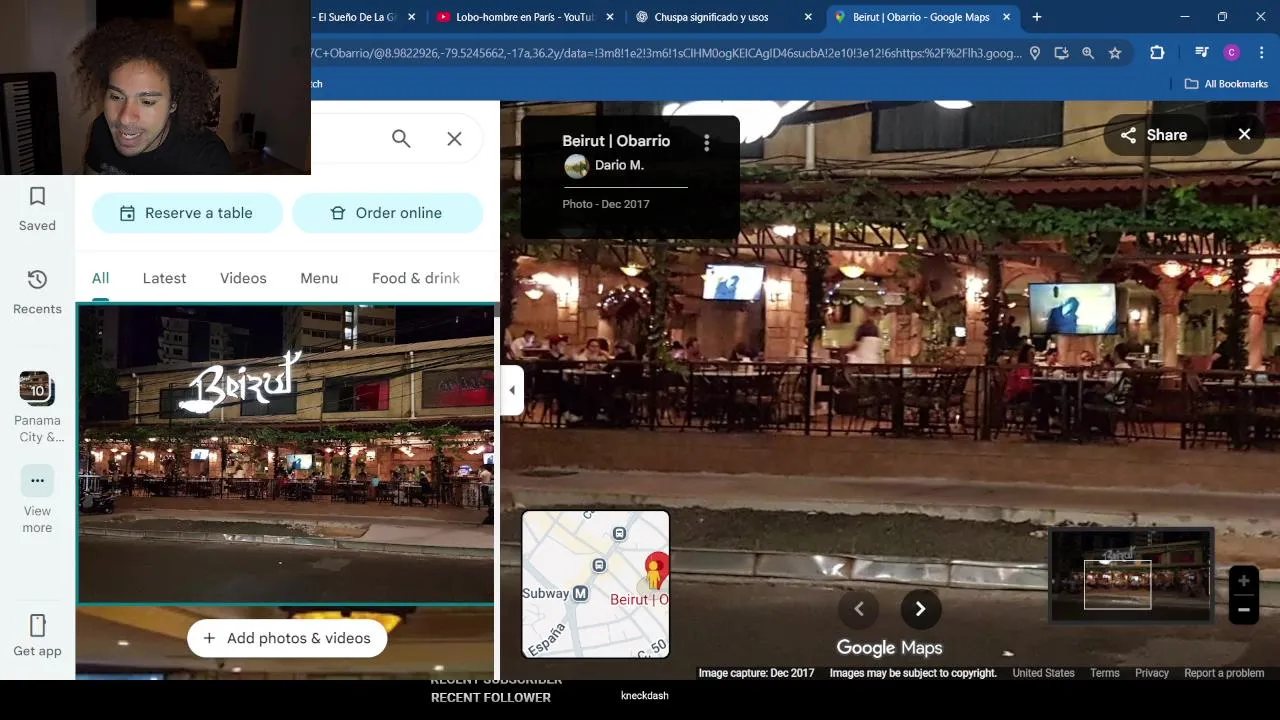Open Recents in the Maps sidebar
This screenshot has width=1280, height=720.
pyautogui.click(x=37, y=292)
